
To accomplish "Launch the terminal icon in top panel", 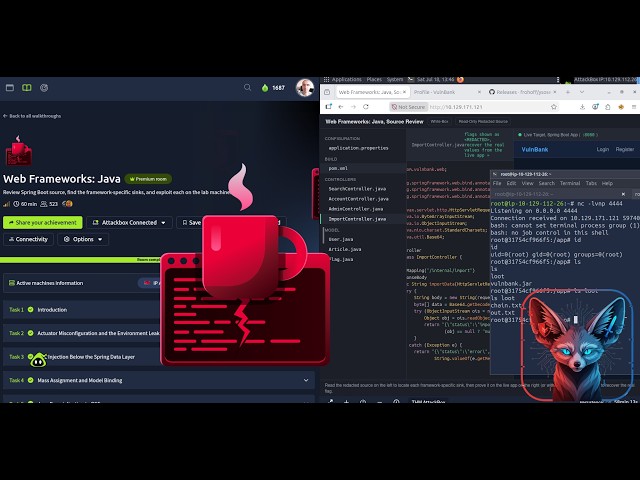I will 411,80.
